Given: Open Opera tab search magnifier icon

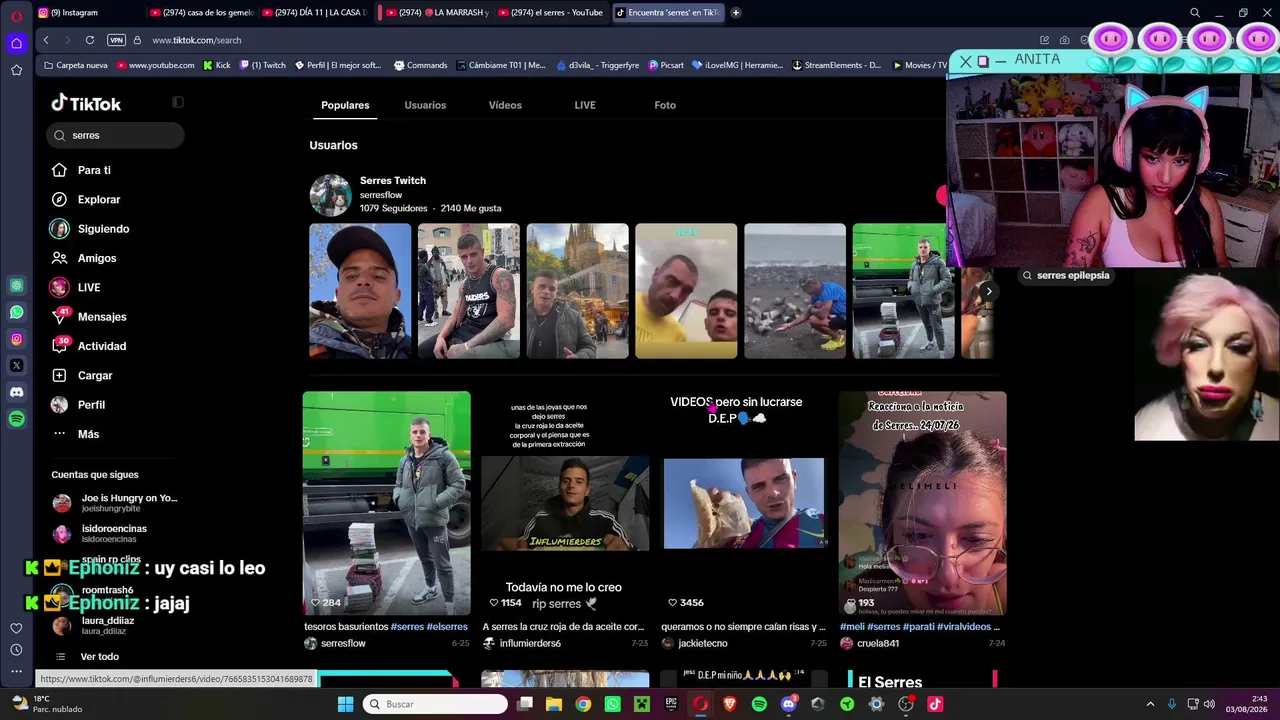Looking at the screenshot, I should tap(1195, 13).
